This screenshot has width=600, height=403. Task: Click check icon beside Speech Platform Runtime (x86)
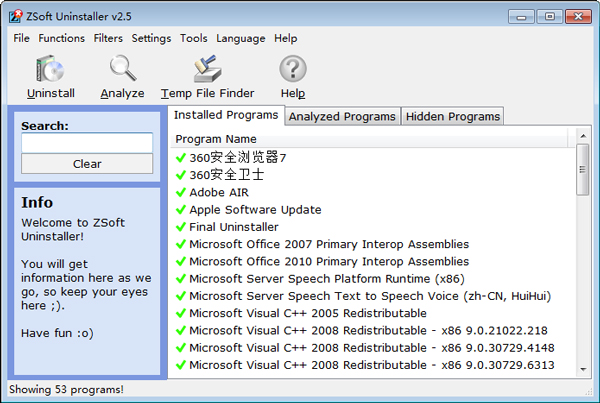(x=181, y=279)
